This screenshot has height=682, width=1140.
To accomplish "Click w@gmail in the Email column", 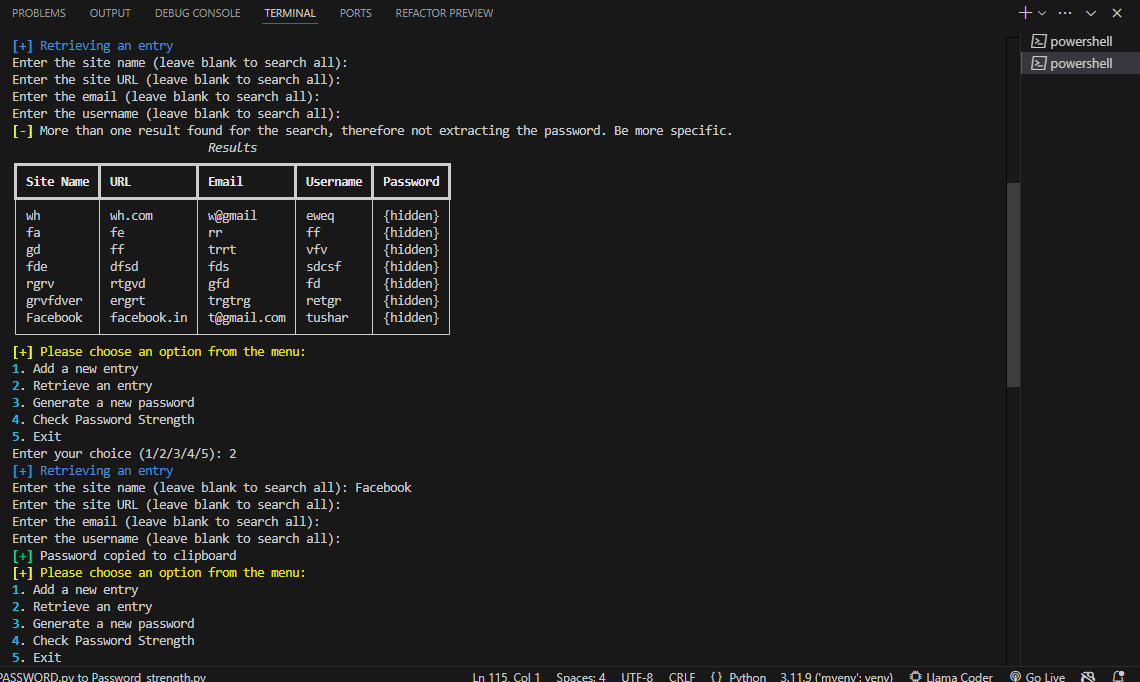I will (232, 216).
